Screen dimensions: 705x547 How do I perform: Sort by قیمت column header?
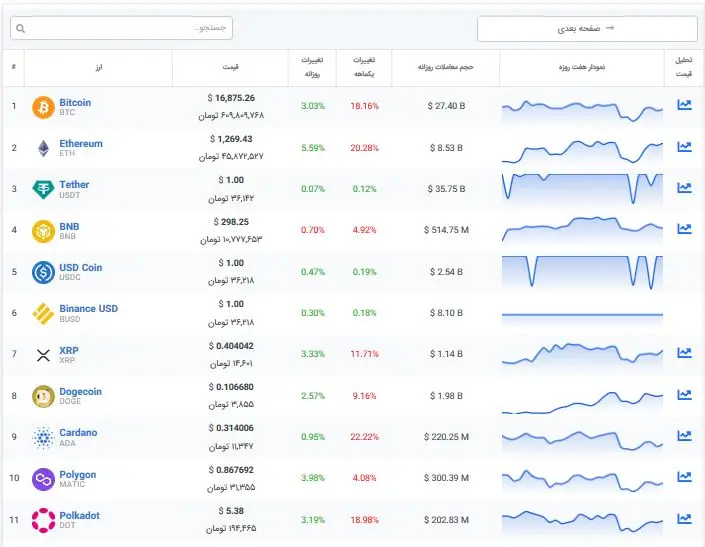(x=230, y=67)
